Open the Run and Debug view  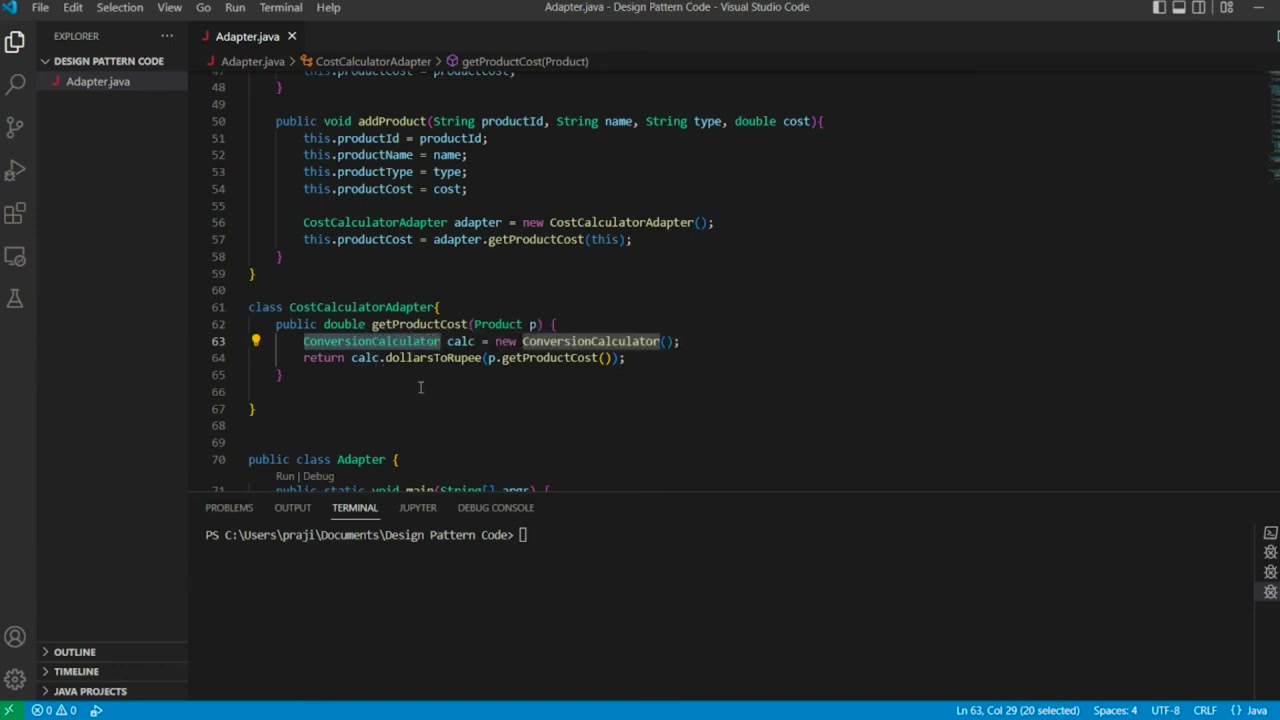click(15, 171)
